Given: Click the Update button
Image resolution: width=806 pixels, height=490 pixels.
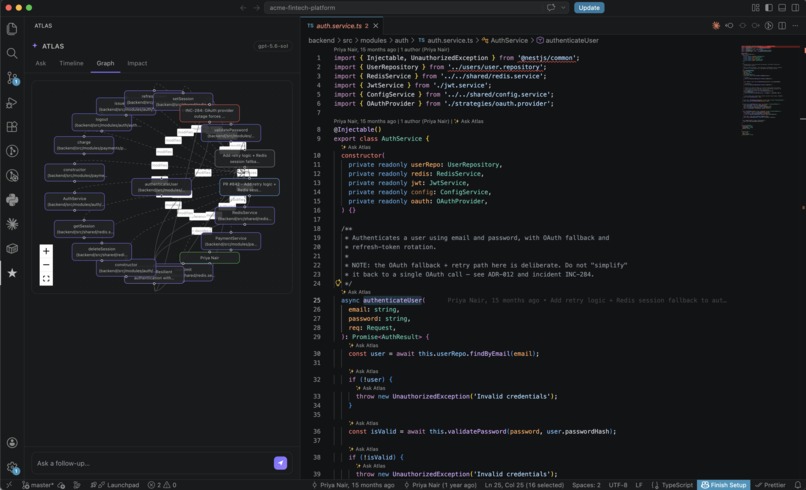Looking at the screenshot, I should click(589, 8).
